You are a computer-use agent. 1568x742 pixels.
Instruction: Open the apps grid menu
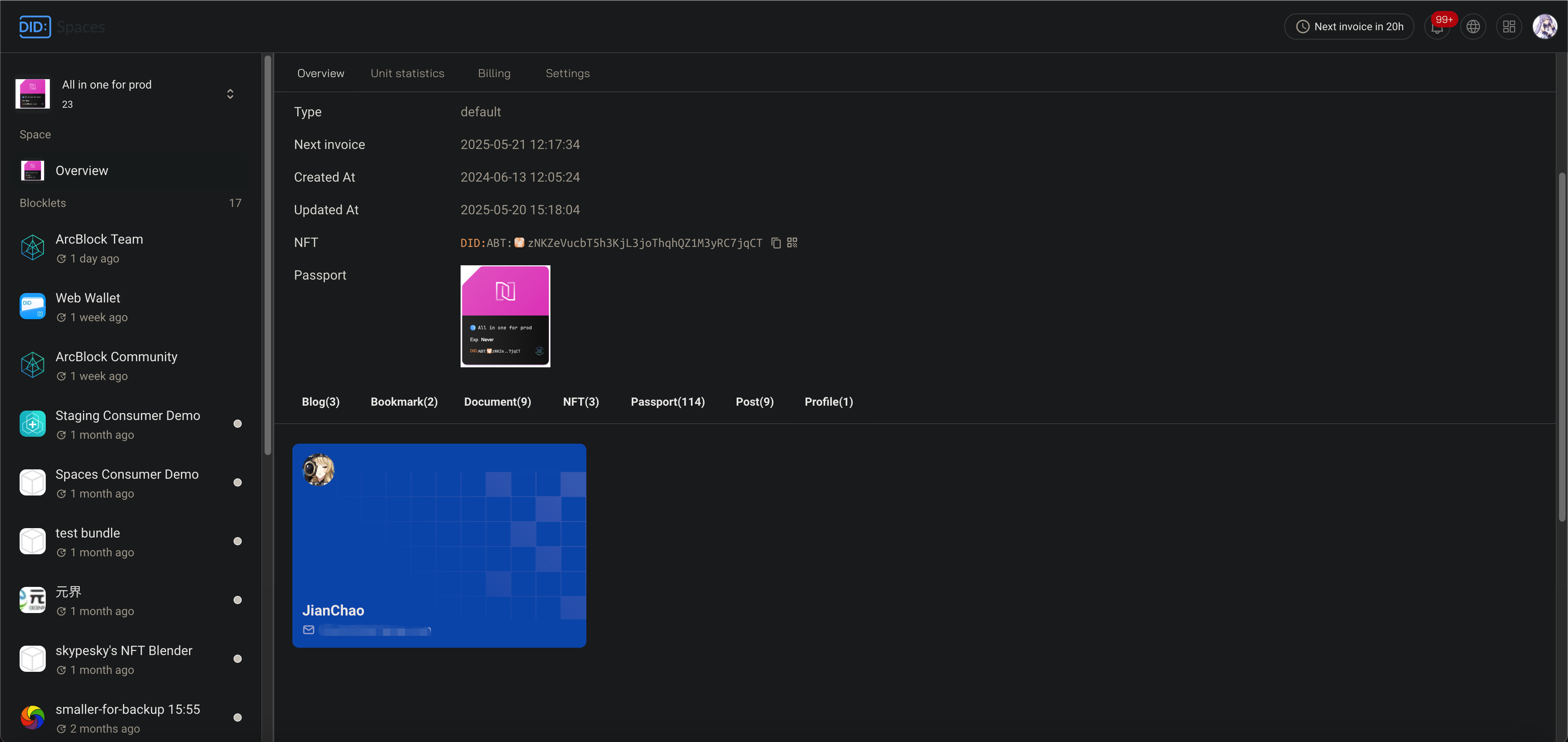coord(1509,27)
